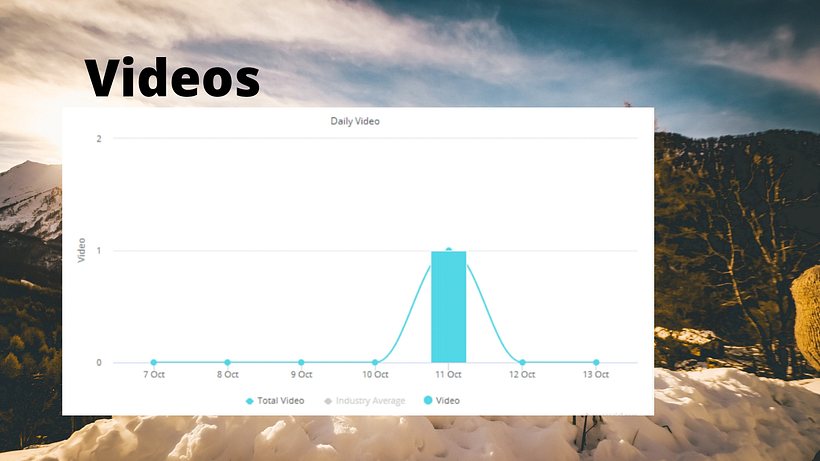The width and height of the screenshot is (820, 461).
Task: Click the 11 Oct video bar
Action: pyautogui.click(x=449, y=307)
